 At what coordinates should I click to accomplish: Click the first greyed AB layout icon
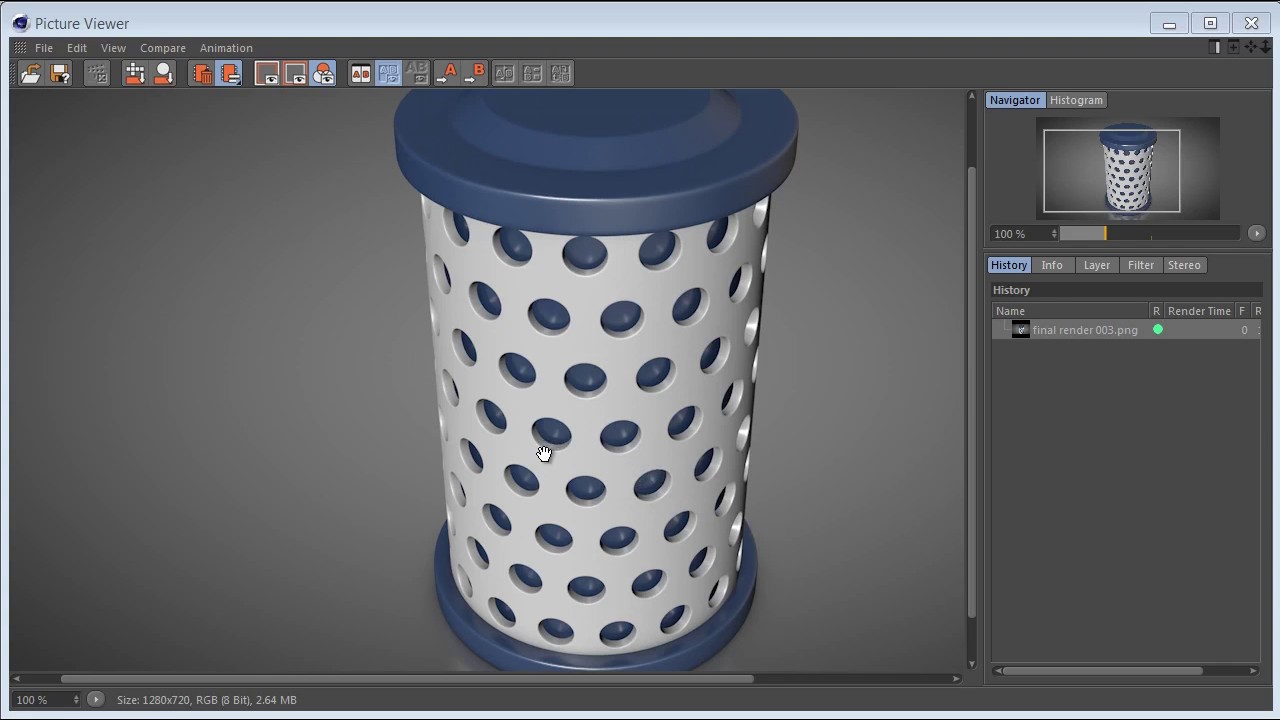pyautogui.click(x=505, y=73)
